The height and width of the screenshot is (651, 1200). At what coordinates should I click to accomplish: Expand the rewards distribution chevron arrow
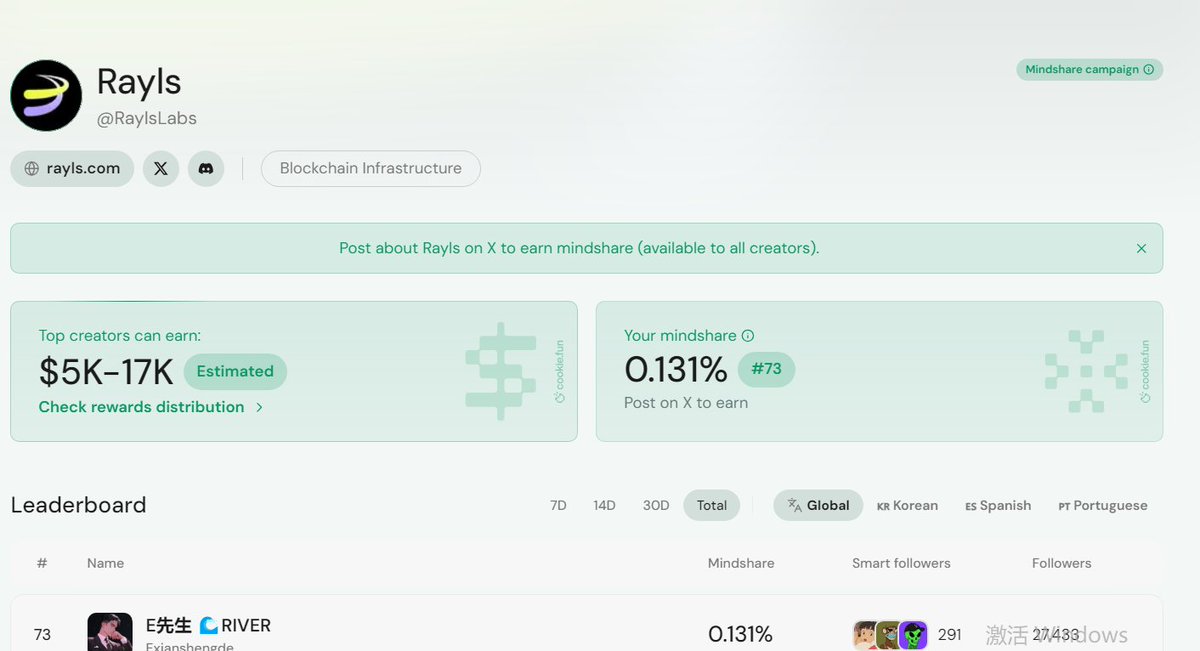(259, 407)
